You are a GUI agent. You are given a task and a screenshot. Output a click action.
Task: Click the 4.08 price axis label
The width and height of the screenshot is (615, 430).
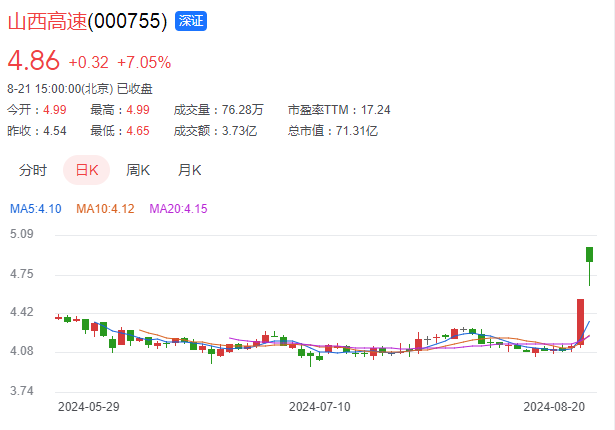22,350
